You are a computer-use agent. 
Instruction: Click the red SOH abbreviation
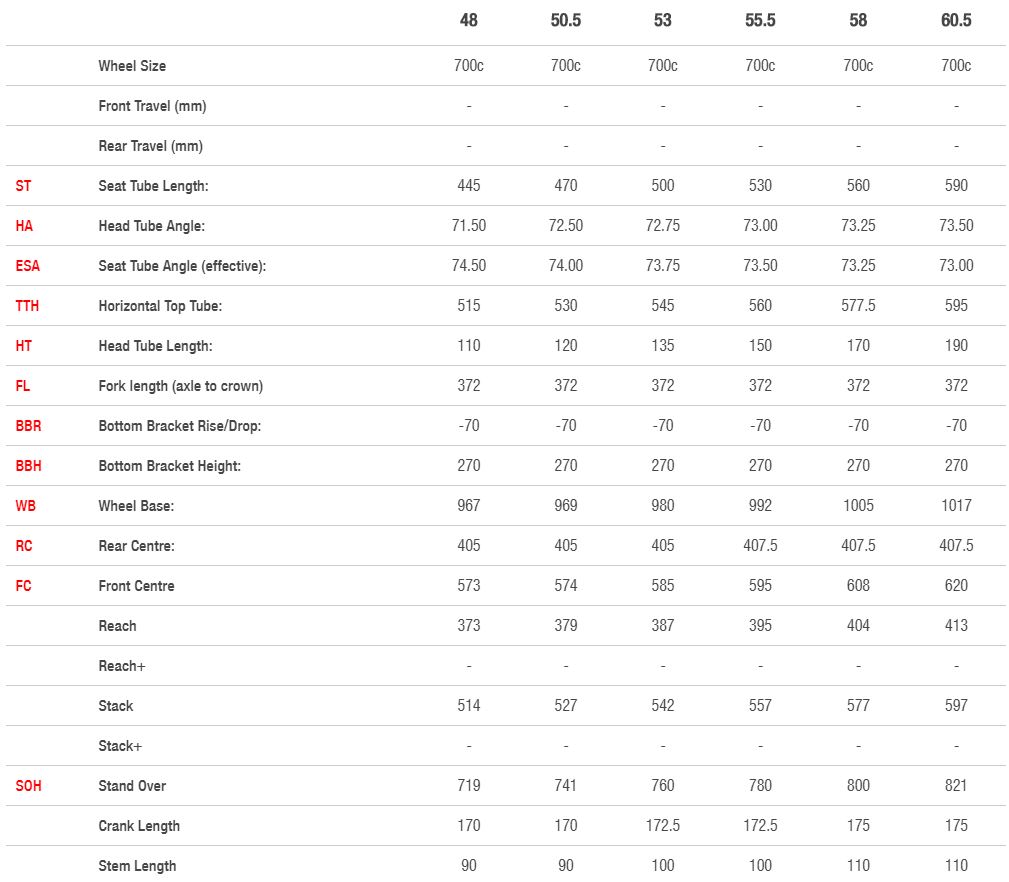[x=28, y=786]
